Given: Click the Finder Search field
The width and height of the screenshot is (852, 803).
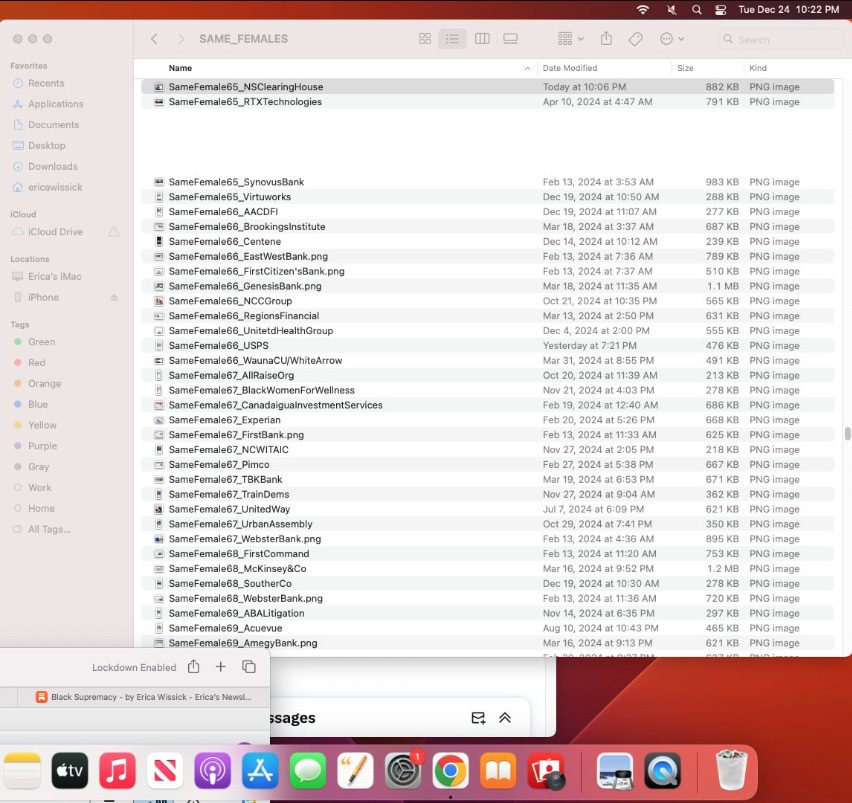Looking at the screenshot, I should click(780, 39).
